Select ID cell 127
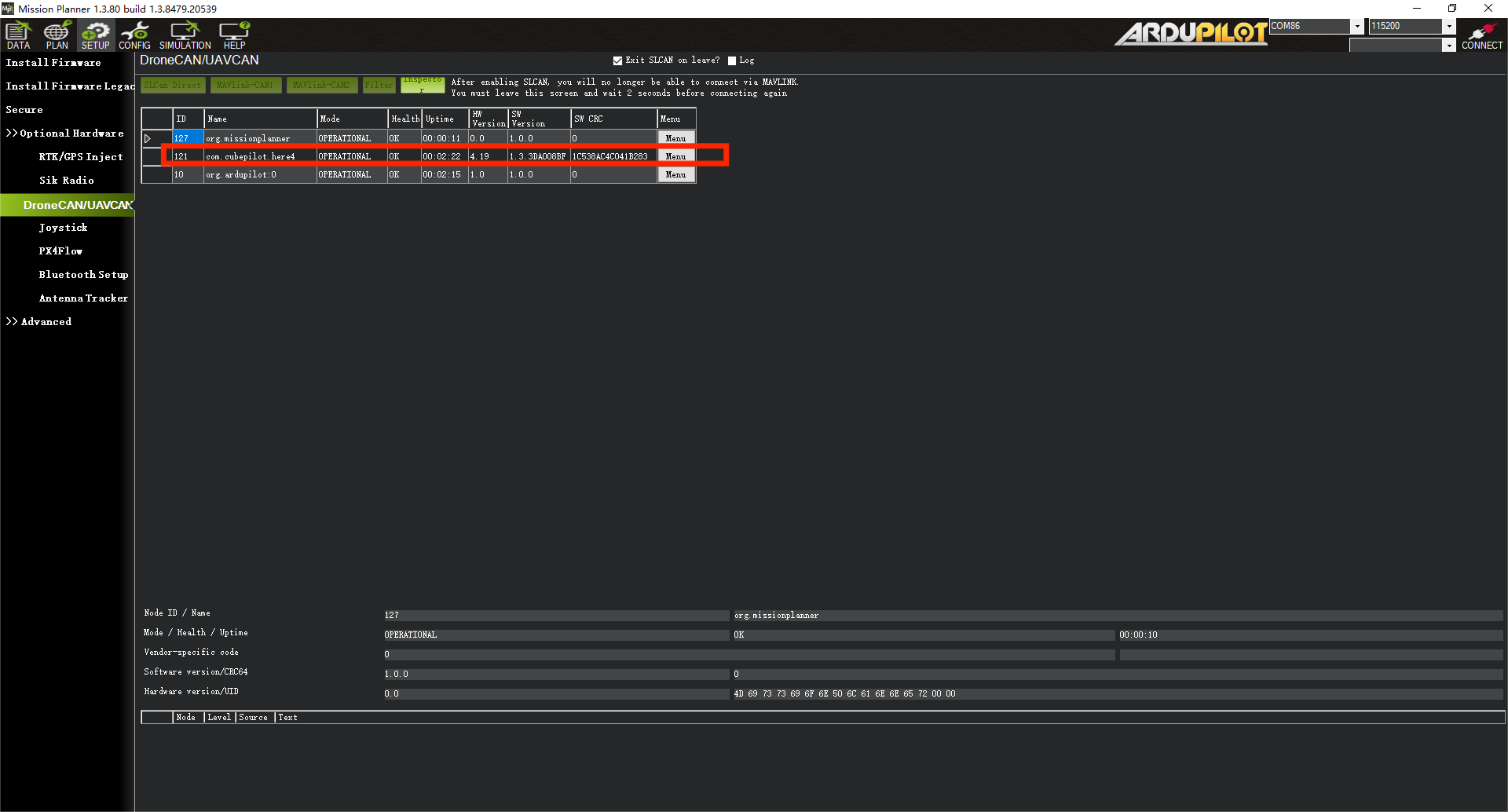Image resolution: width=1508 pixels, height=812 pixels. pyautogui.click(x=188, y=138)
